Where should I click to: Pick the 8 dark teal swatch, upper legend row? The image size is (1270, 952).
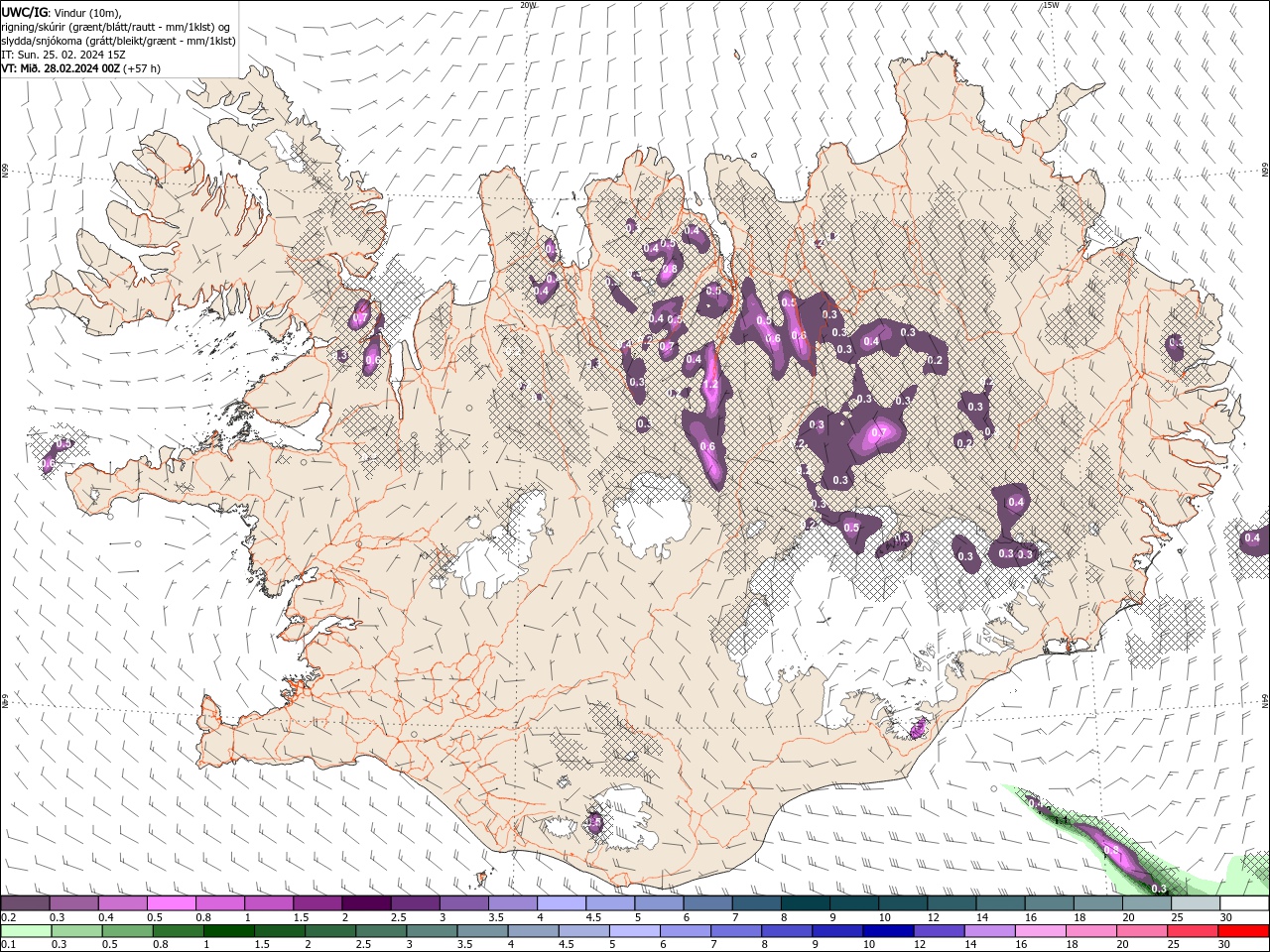[804, 903]
